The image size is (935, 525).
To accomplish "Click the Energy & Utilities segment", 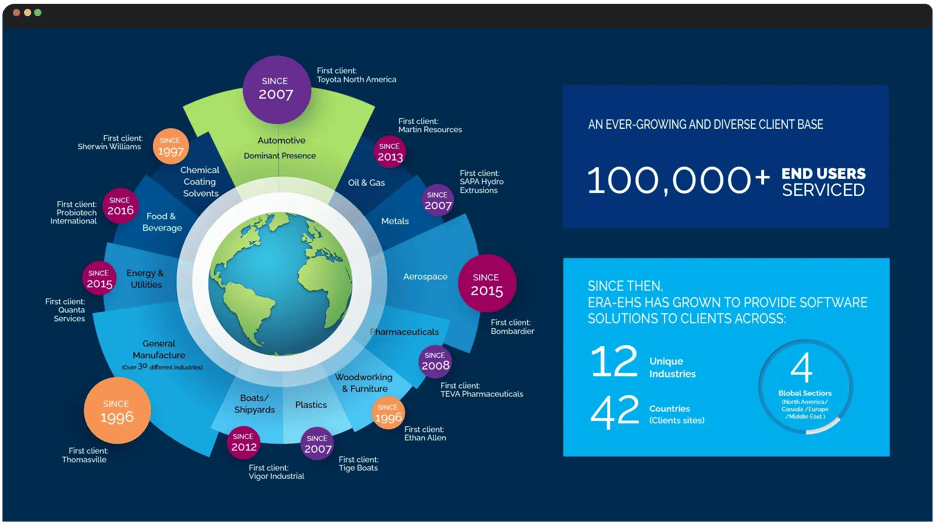I will pos(146,279).
